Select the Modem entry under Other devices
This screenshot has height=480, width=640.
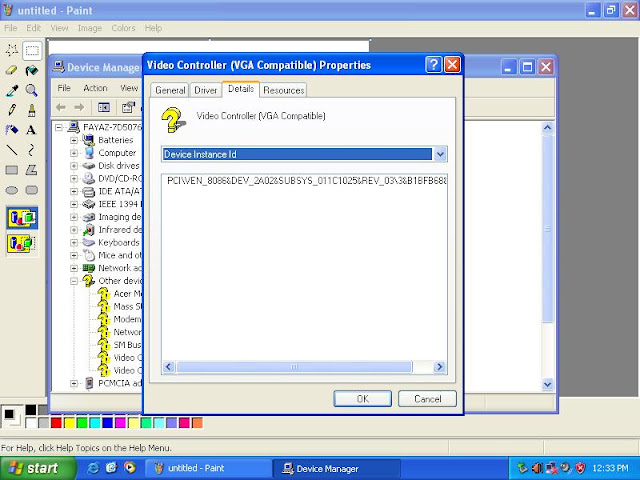pyautogui.click(x=127, y=319)
